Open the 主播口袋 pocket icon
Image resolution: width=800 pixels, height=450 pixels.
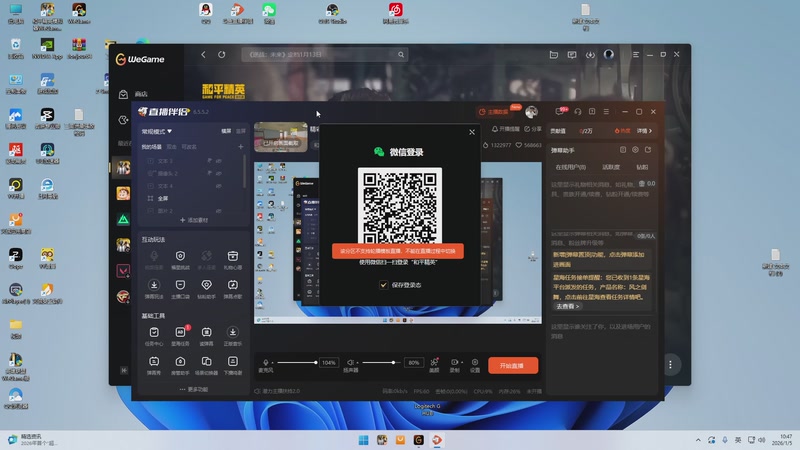tap(180, 285)
